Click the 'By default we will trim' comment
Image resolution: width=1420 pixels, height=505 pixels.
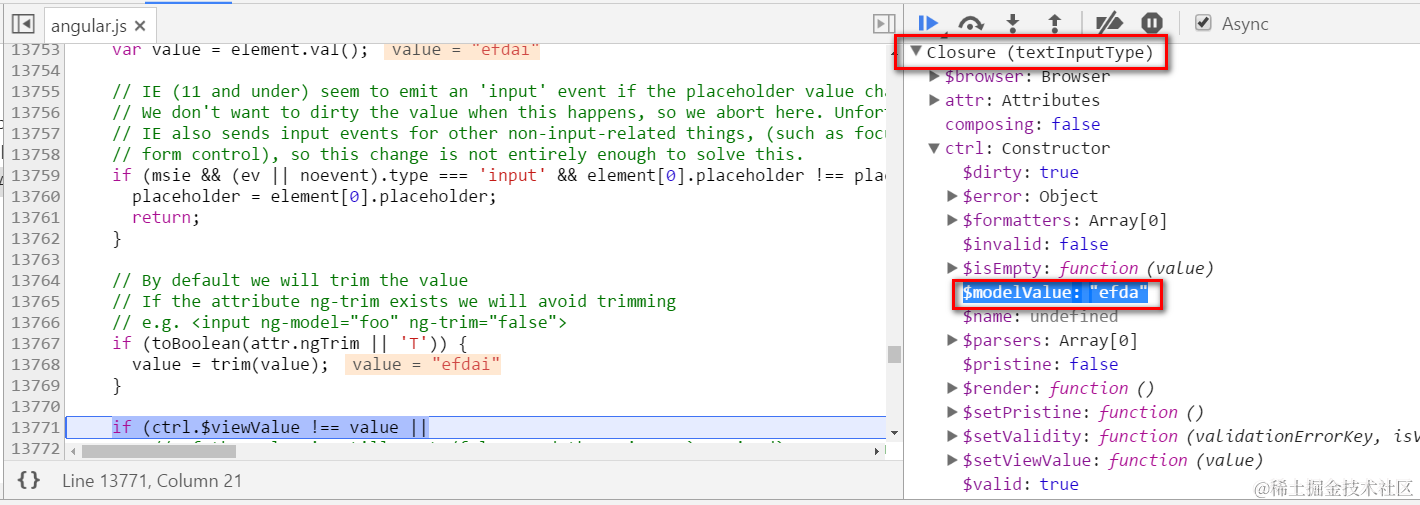(x=290, y=280)
